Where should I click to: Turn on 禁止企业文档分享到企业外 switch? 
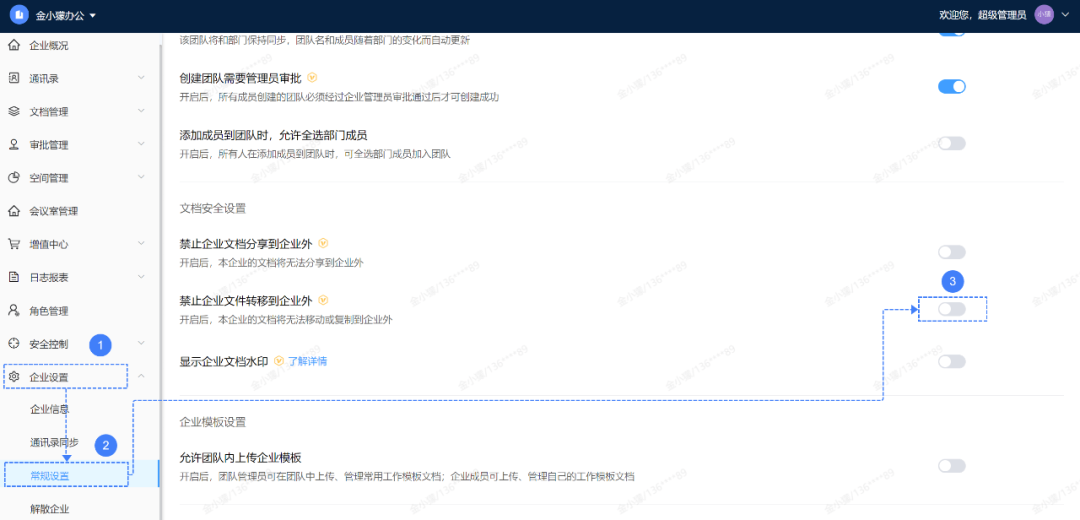[x=952, y=252]
